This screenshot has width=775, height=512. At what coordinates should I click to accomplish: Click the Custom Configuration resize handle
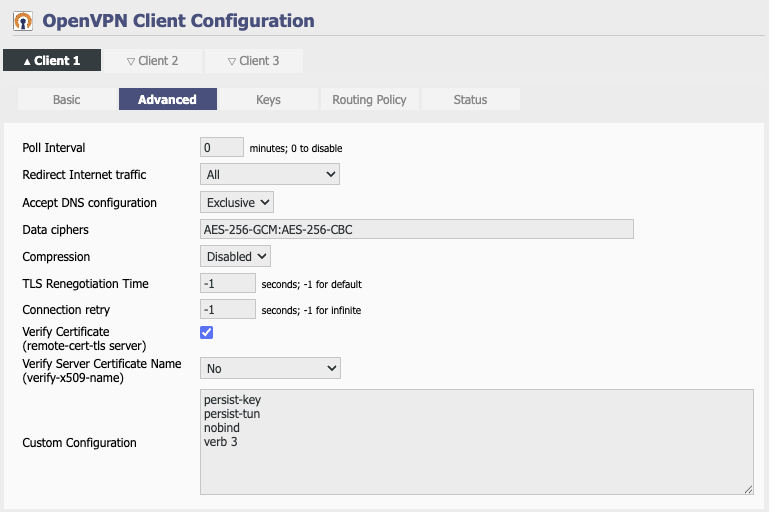(x=748, y=489)
